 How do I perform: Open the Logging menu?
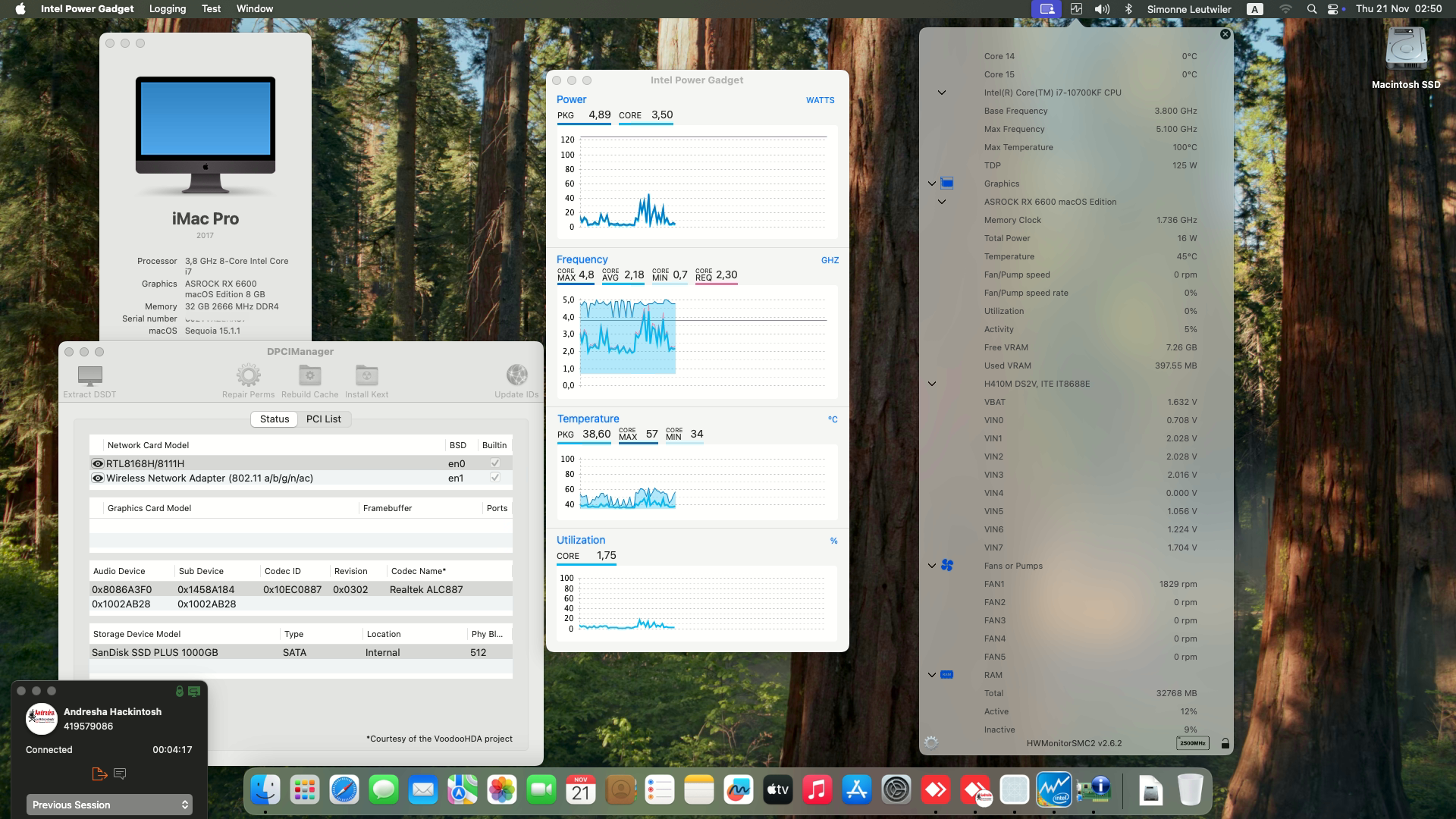(168, 9)
